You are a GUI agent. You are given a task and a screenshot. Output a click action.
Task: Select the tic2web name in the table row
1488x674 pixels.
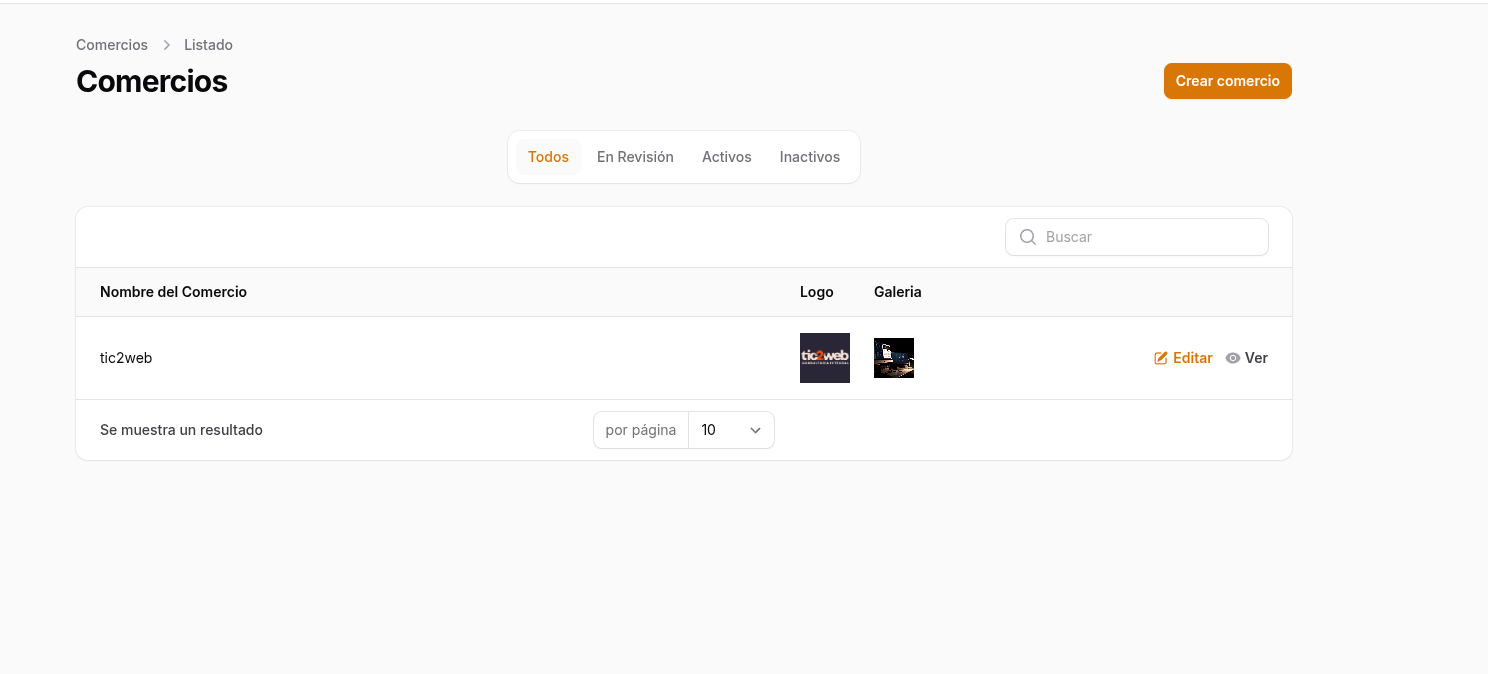point(126,358)
